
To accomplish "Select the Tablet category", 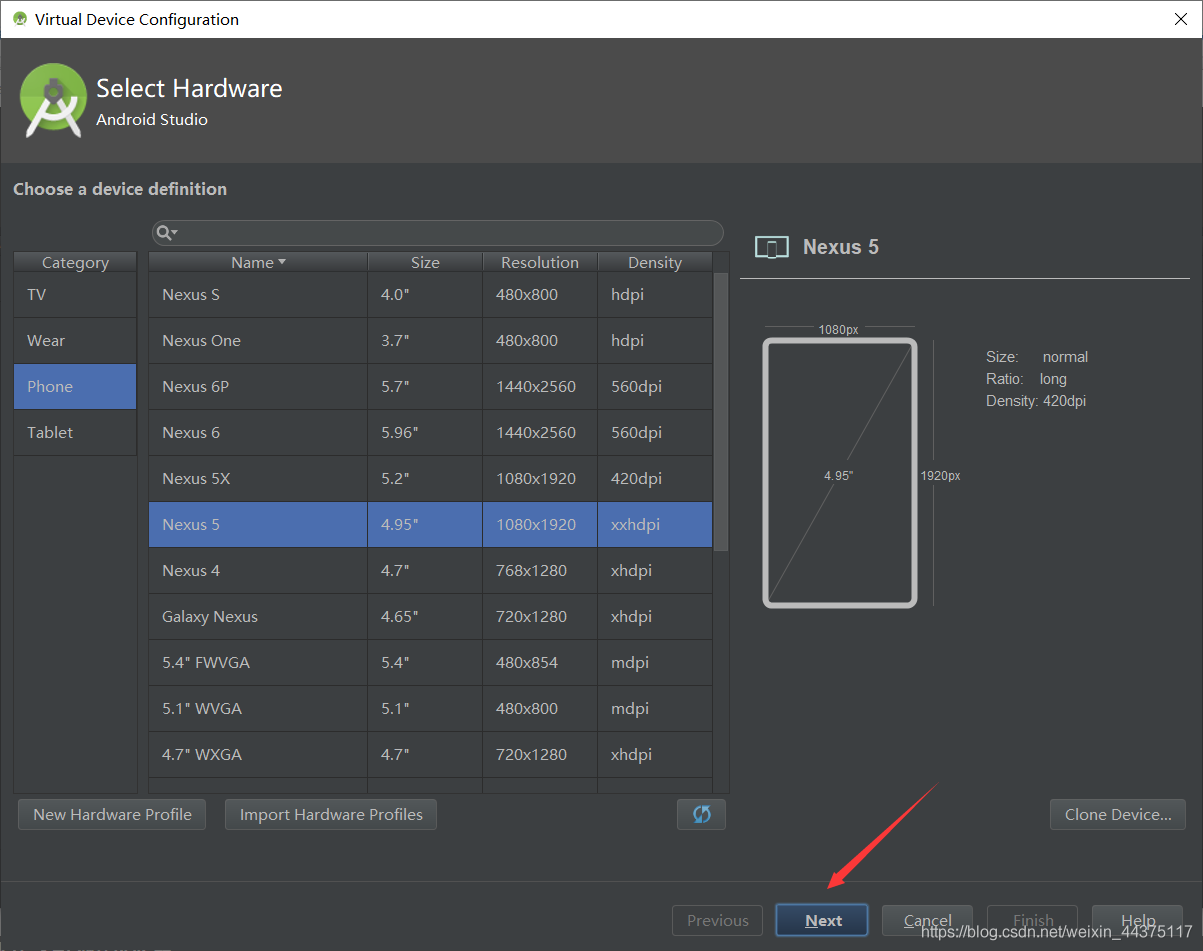I will (75, 433).
